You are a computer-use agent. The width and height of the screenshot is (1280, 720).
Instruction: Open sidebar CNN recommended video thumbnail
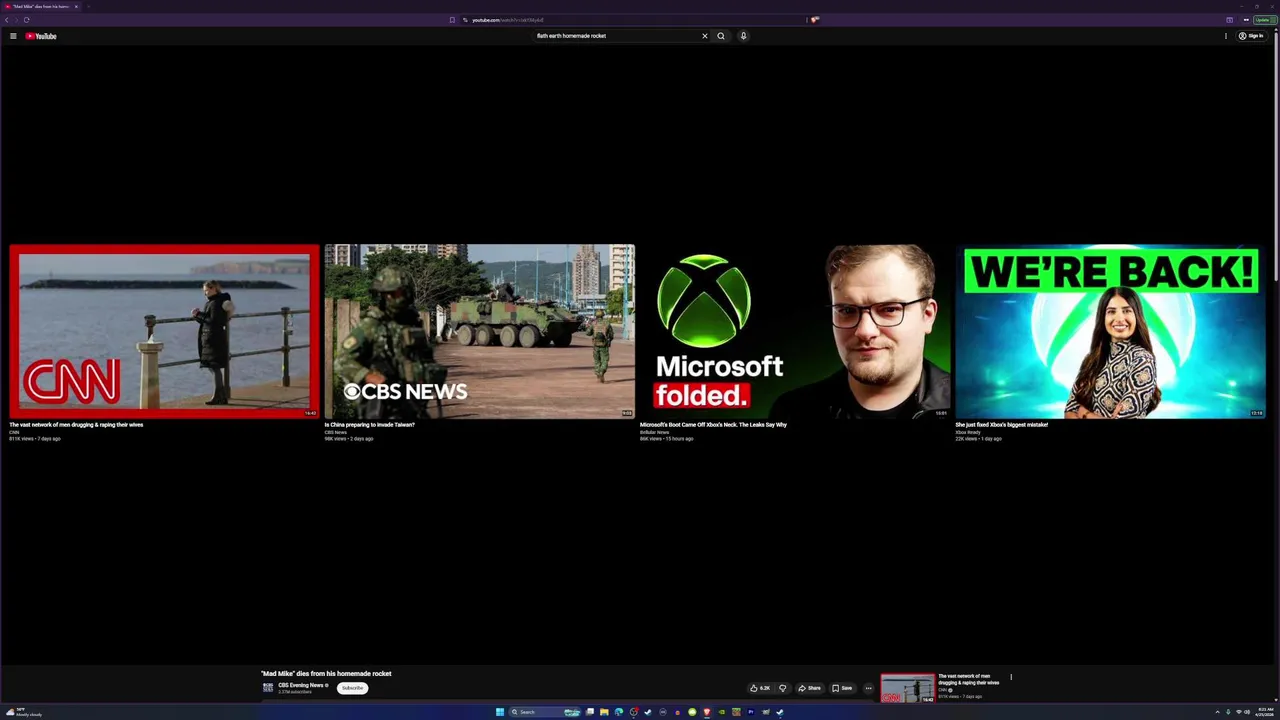(x=908, y=688)
